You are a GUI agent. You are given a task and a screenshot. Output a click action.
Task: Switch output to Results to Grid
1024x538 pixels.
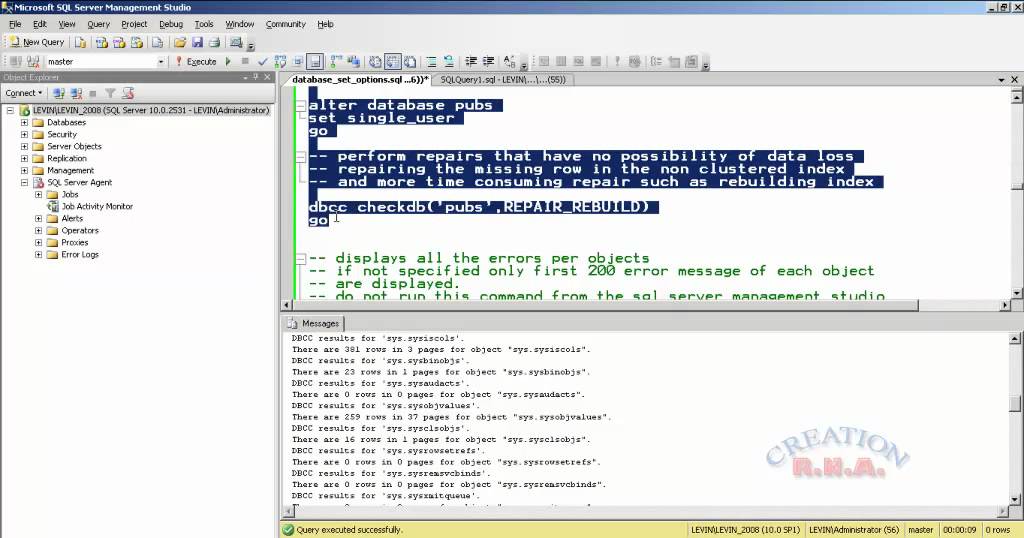coord(392,61)
